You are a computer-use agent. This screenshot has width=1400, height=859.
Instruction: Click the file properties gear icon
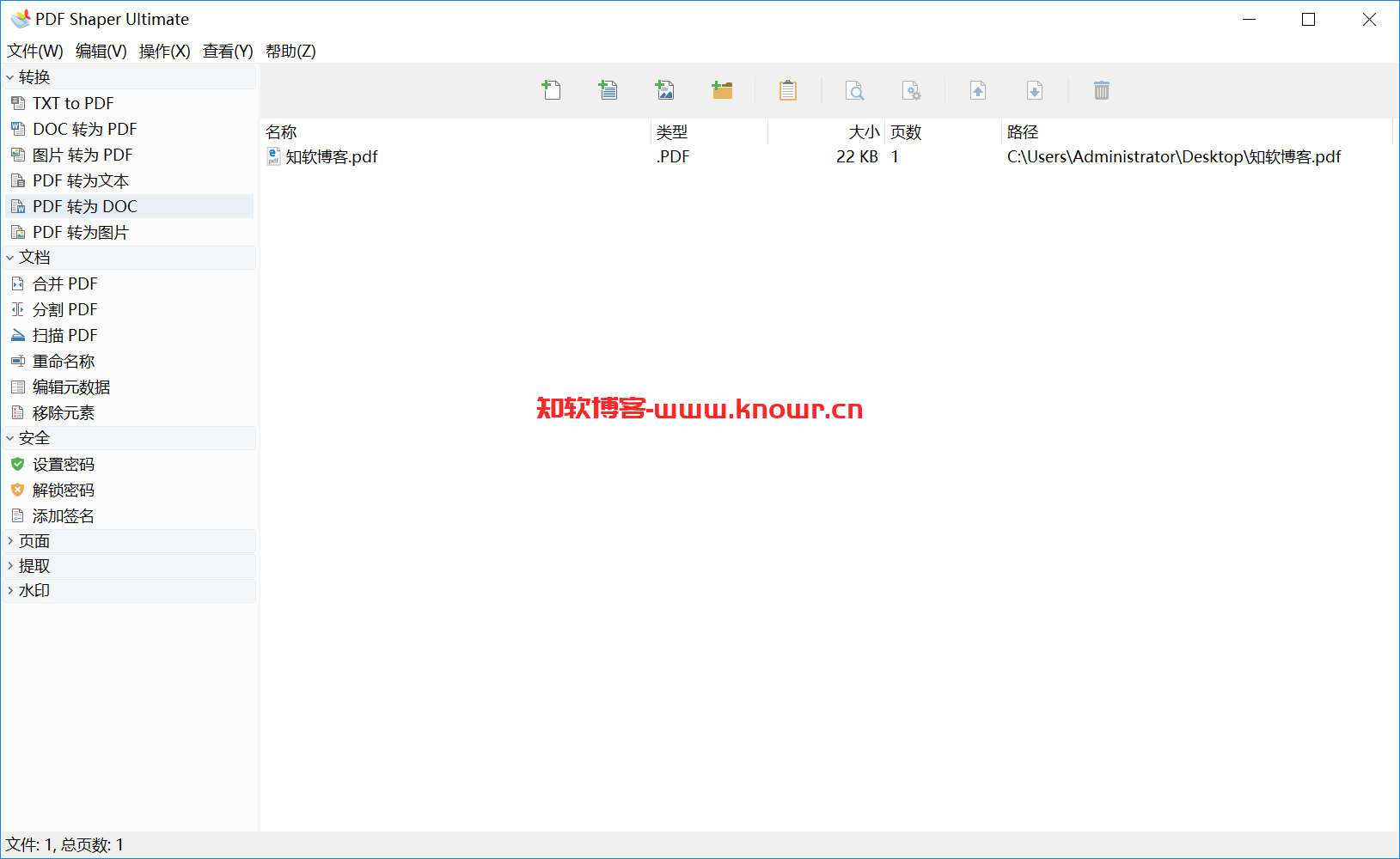click(x=911, y=90)
